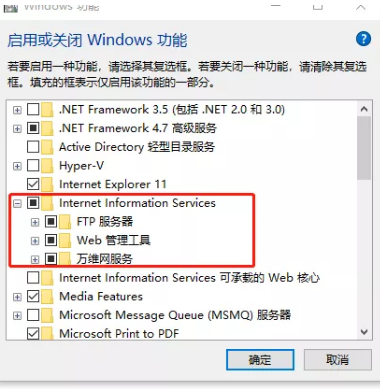The image size is (380, 389).
Task: Toggle the Internet Information Services checkbox
Action: pyautogui.click(x=33, y=203)
